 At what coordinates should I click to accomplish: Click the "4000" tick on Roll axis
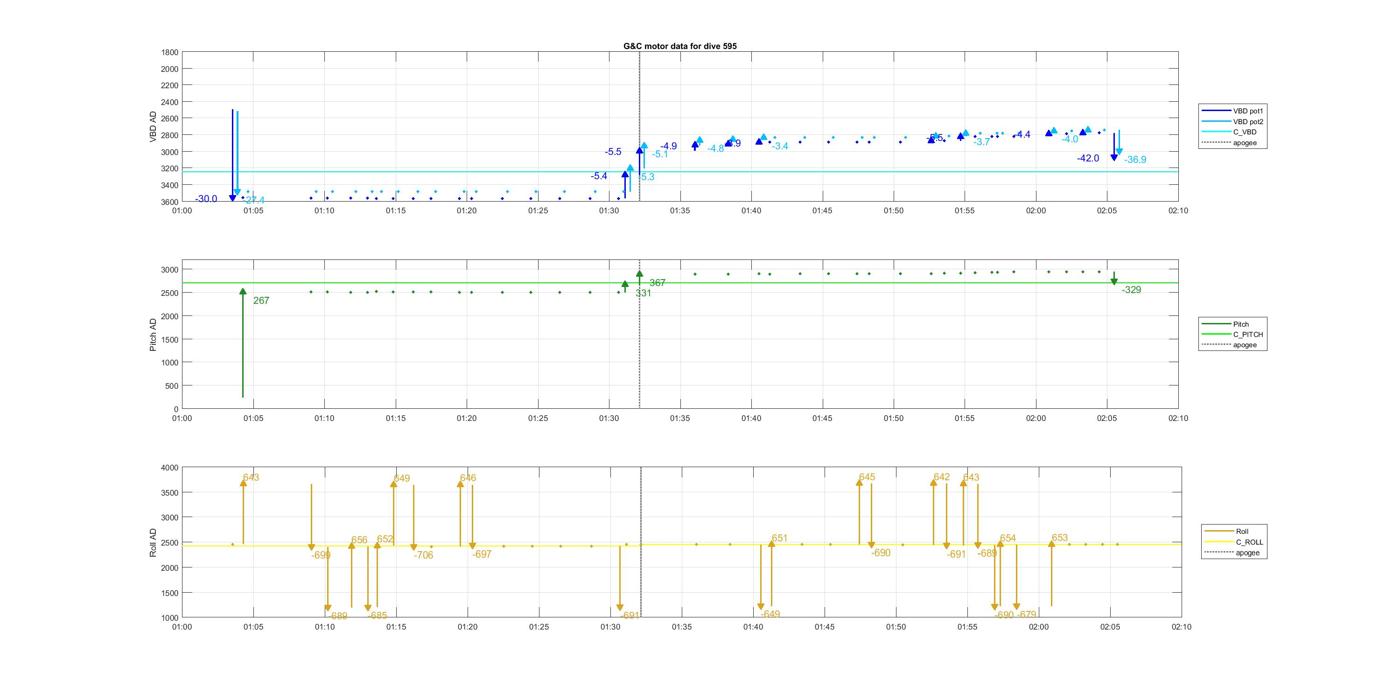click(170, 468)
